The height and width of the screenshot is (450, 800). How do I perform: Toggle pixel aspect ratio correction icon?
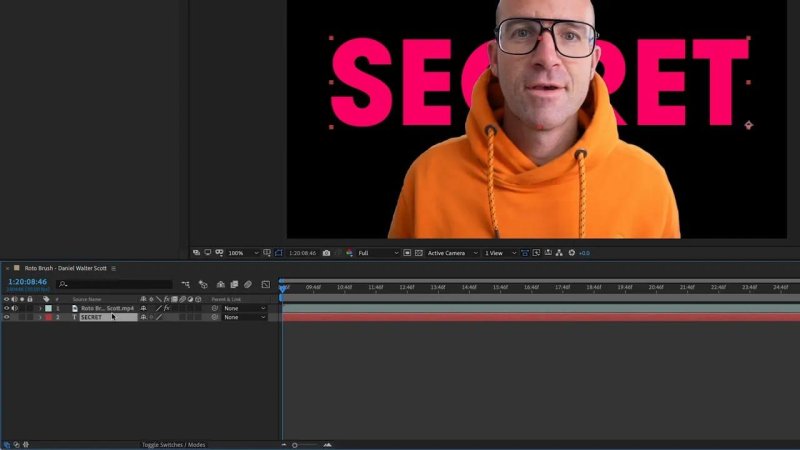(x=525, y=253)
